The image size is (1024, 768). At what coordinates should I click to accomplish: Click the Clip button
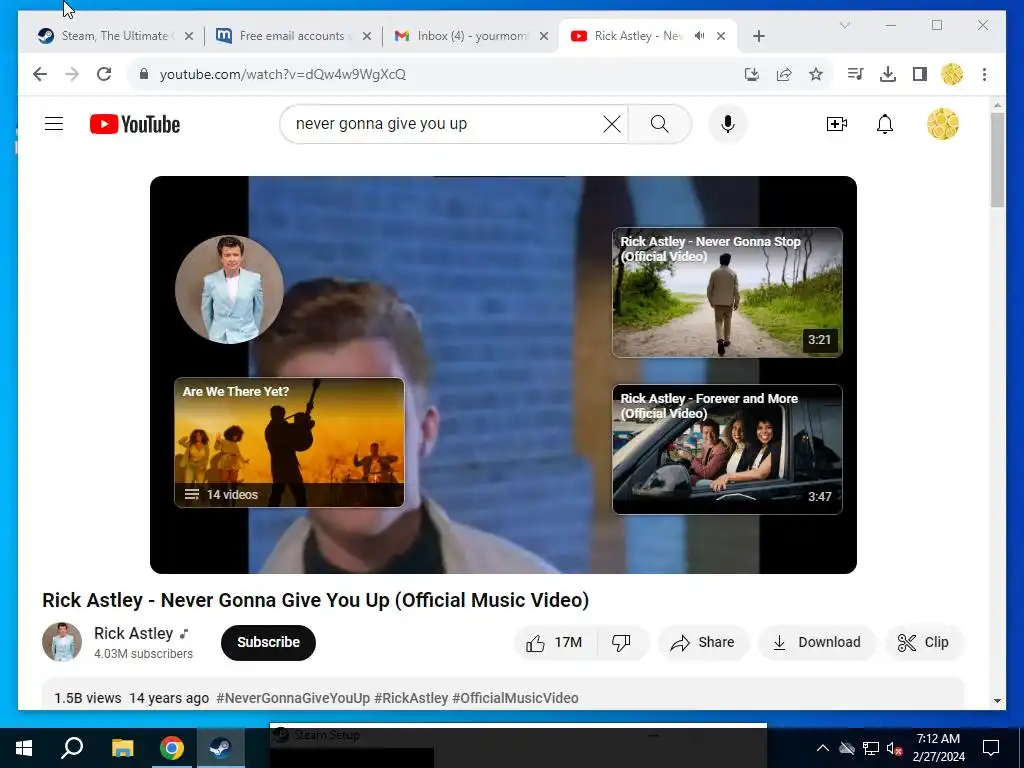(x=923, y=642)
